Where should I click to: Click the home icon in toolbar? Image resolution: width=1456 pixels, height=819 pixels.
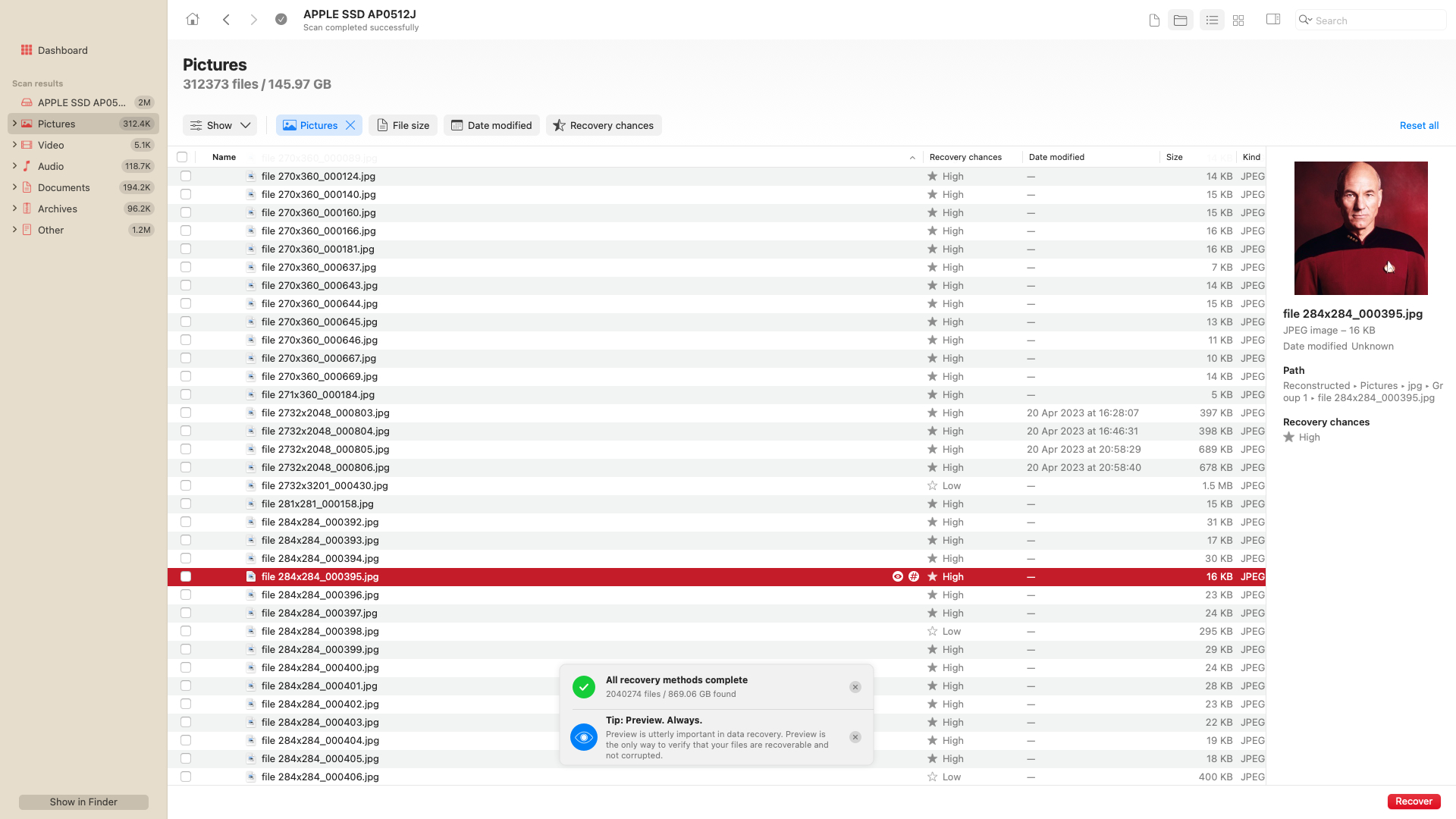point(193,20)
